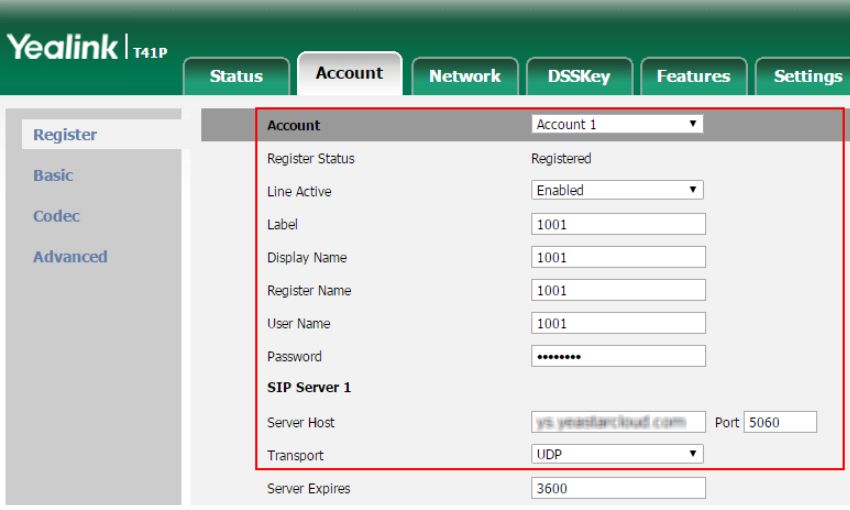Click the SIP Server 1 heading

pyautogui.click(x=309, y=388)
